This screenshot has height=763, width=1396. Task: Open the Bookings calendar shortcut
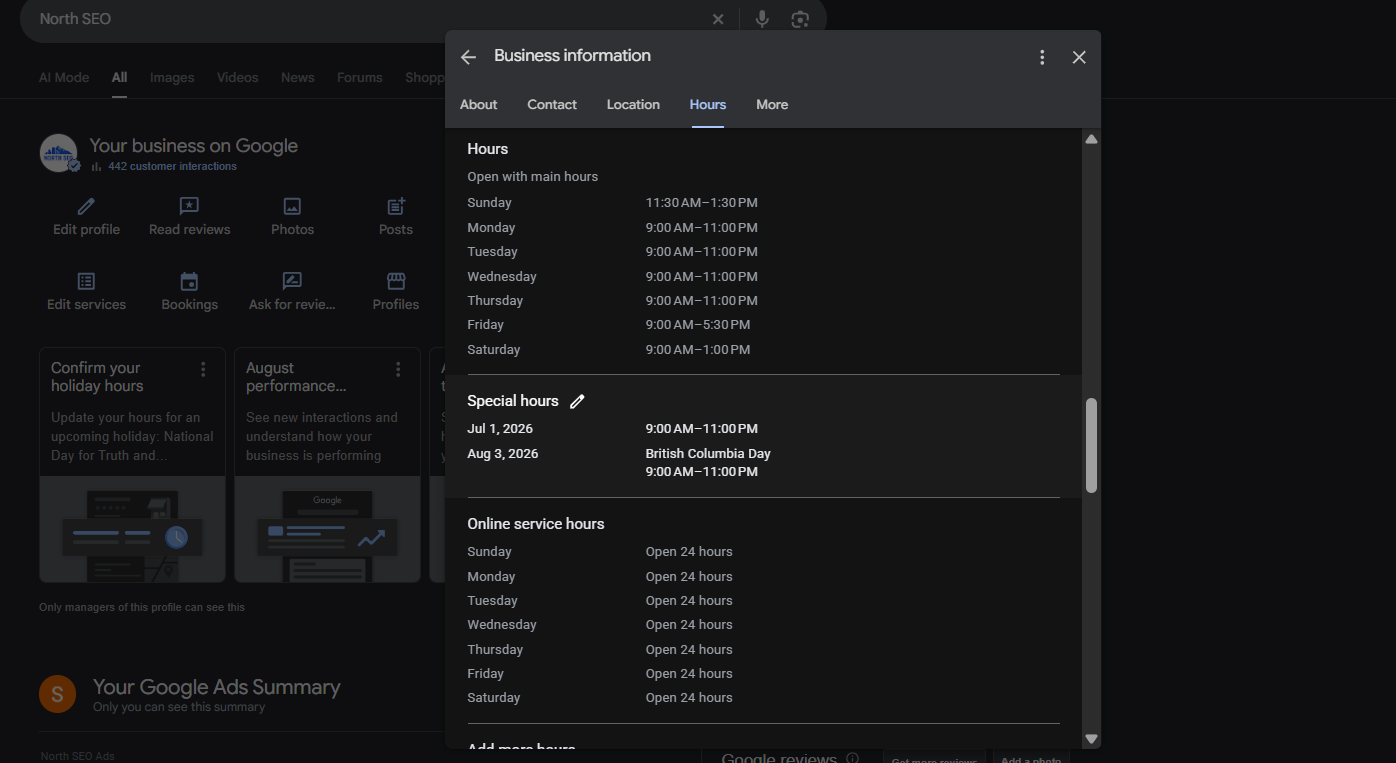click(189, 291)
